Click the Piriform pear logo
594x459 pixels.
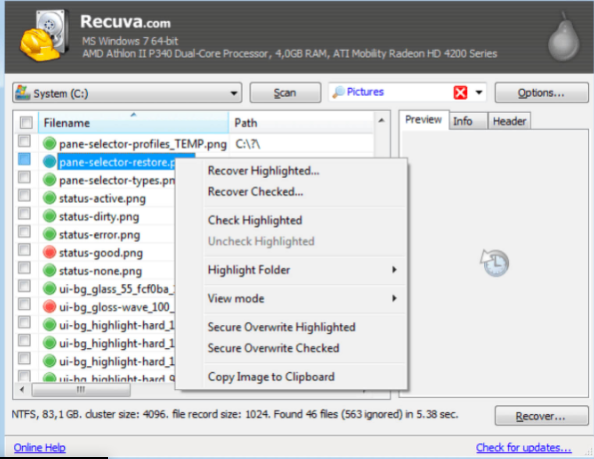tap(564, 37)
